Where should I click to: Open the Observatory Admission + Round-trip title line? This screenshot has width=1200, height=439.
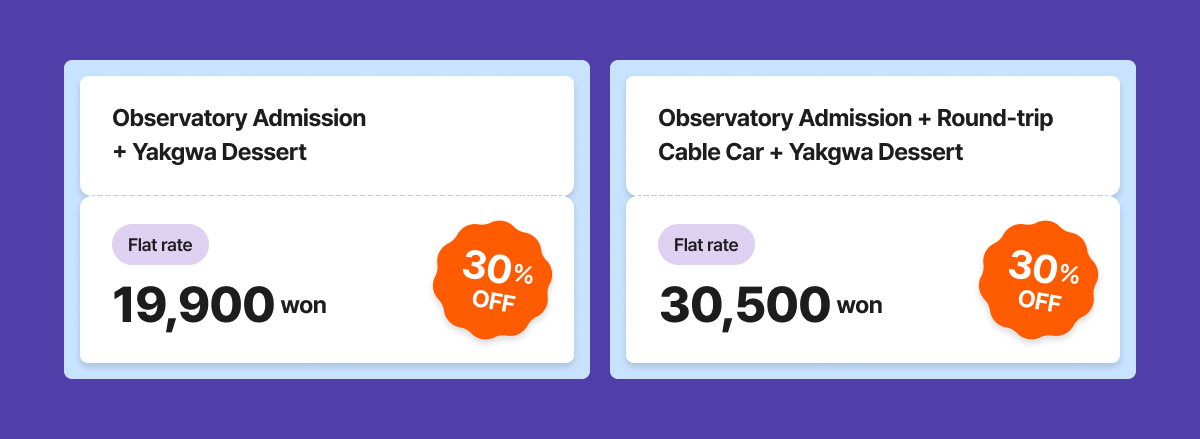point(856,118)
